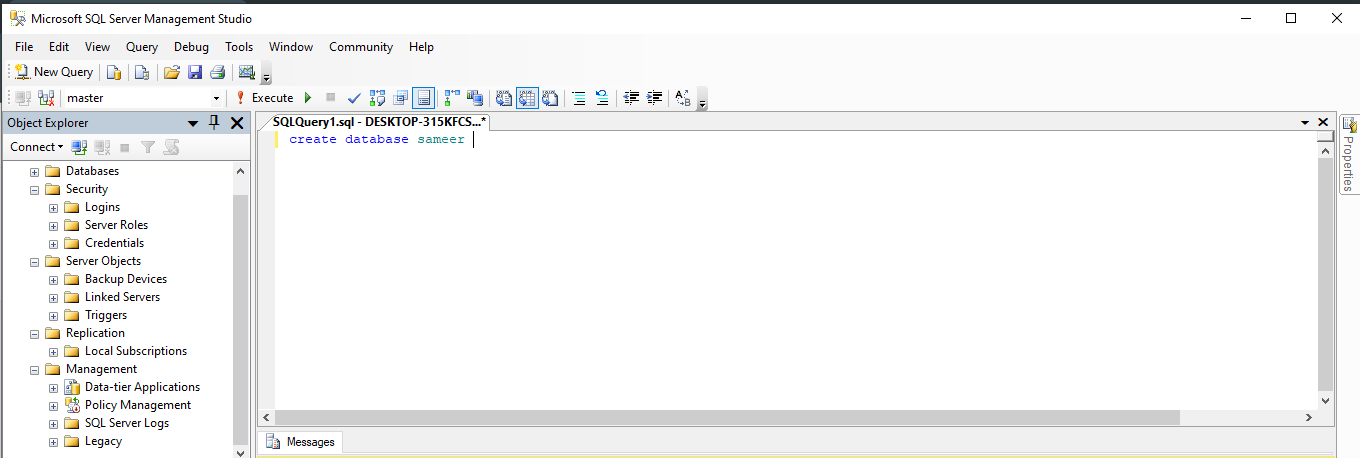Click the Connect Object Explorer computer icon

79,147
